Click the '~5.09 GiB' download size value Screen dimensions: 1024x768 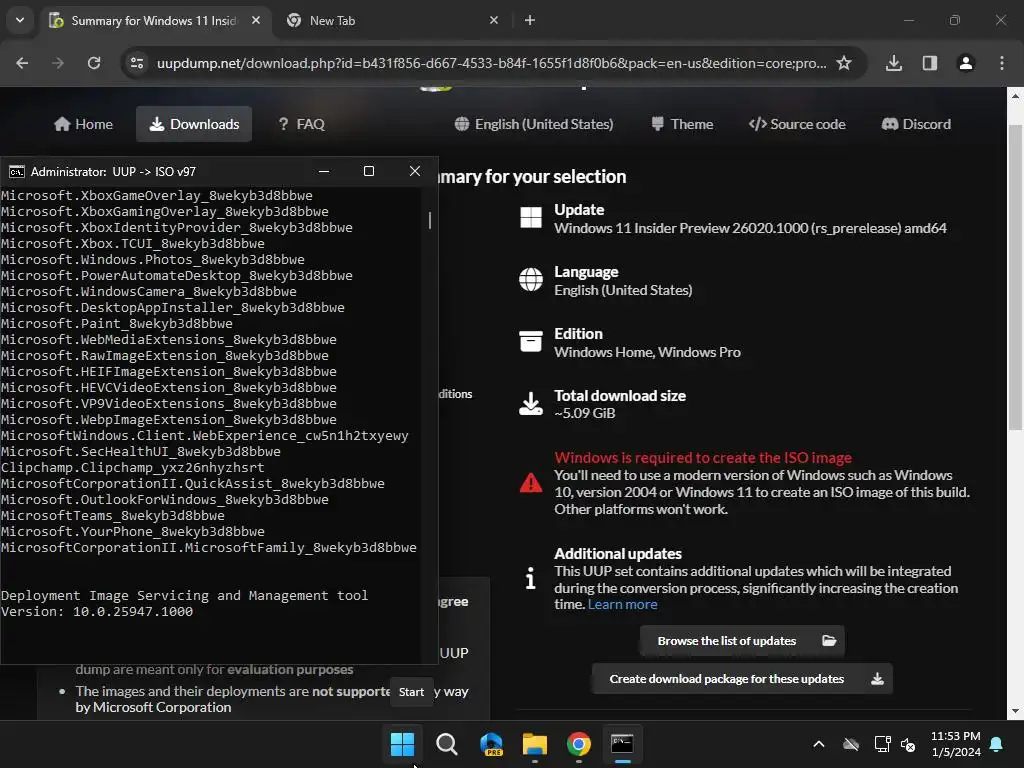(x=584, y=413)
